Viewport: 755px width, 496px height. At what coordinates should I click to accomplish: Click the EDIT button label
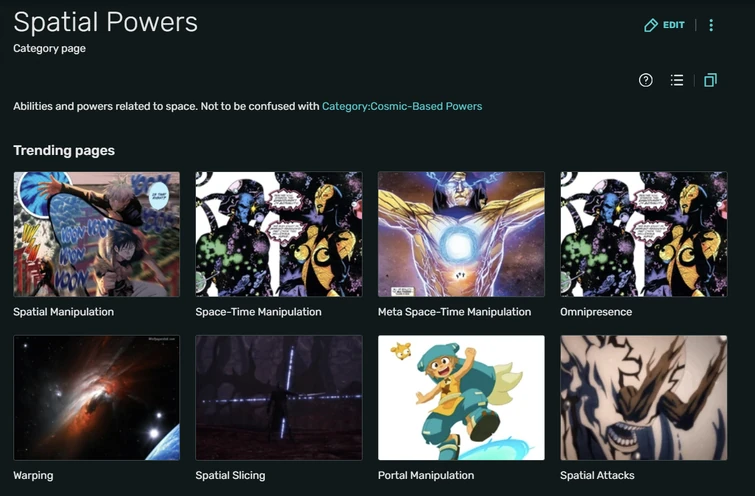[674, 25]
